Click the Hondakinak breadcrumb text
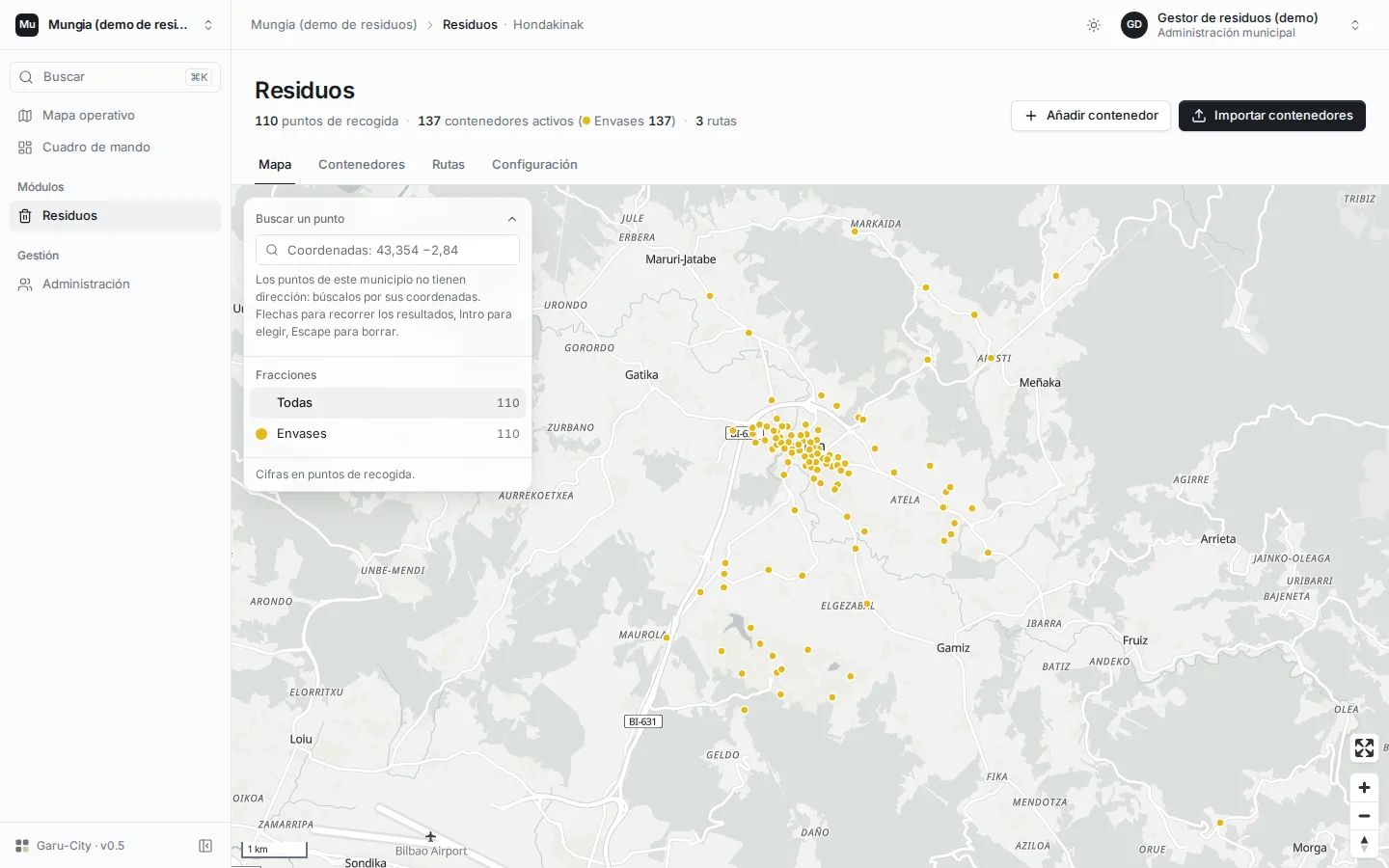The image size is (1389, 868). pos(548,25)
